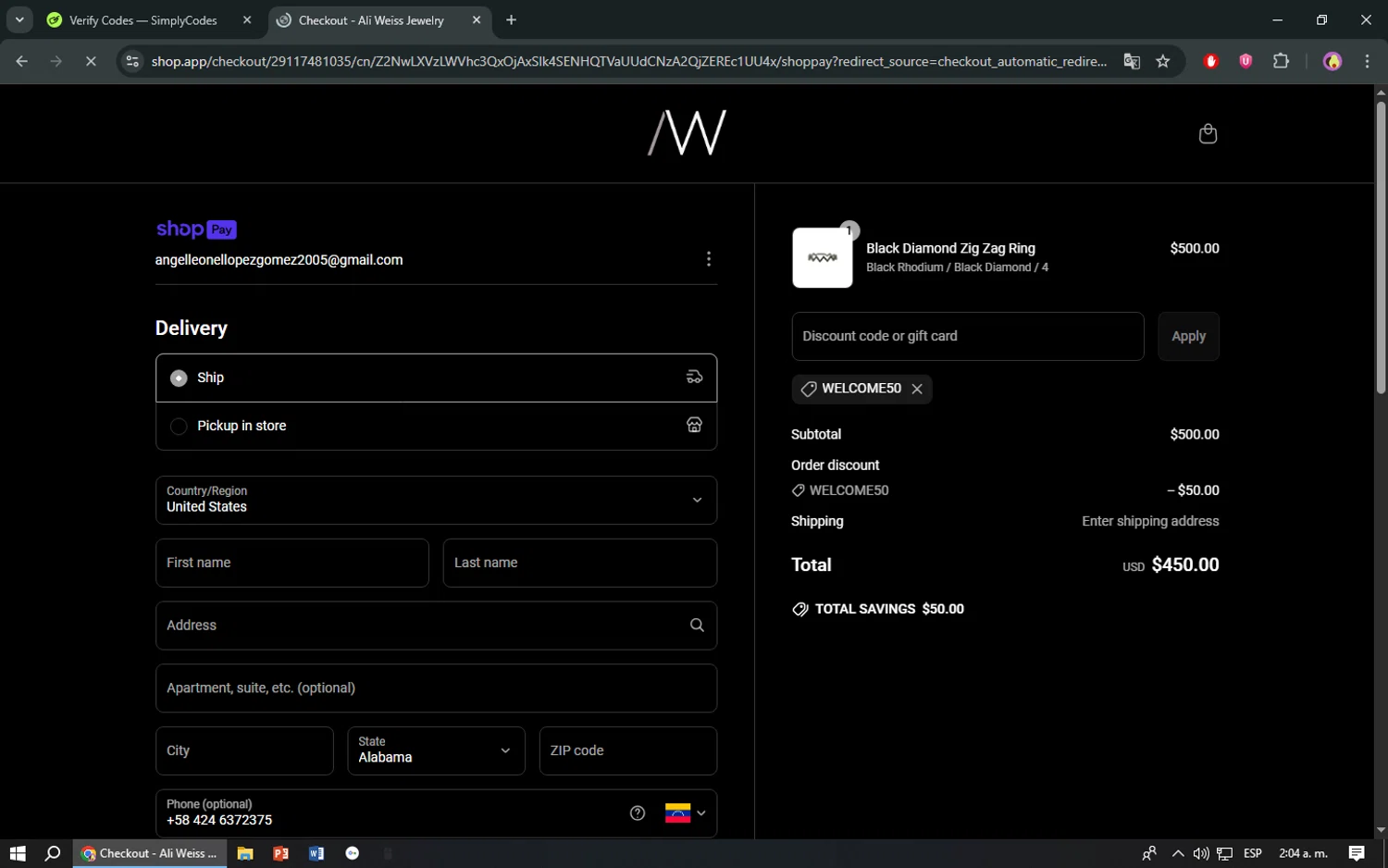This screenshot has width=1388, height=868.
Task: Switch to the Verify Codes SimplyCodes tab
Action: click(143, 20)
